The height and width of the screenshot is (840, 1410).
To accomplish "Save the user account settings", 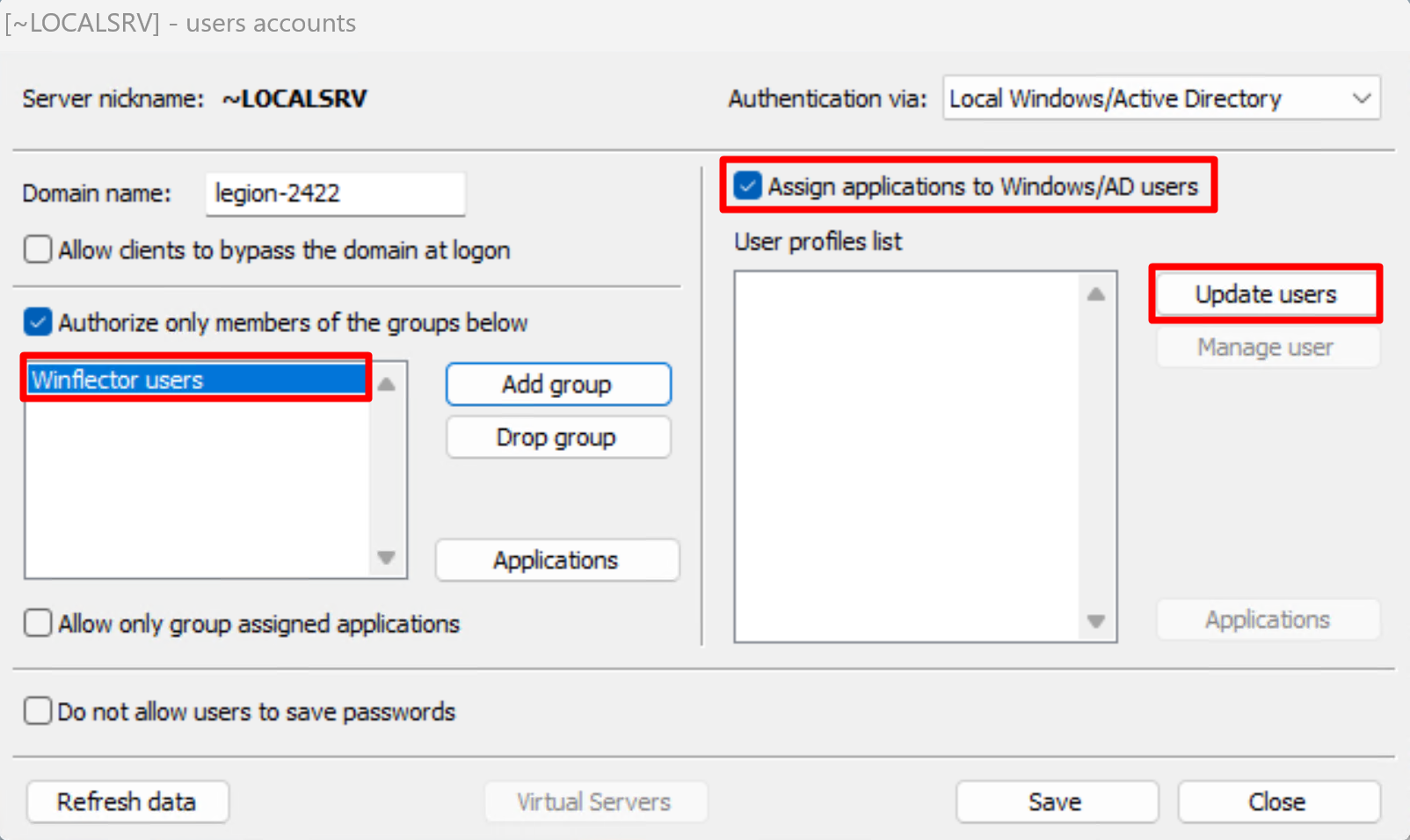I will pos(1056,801).
